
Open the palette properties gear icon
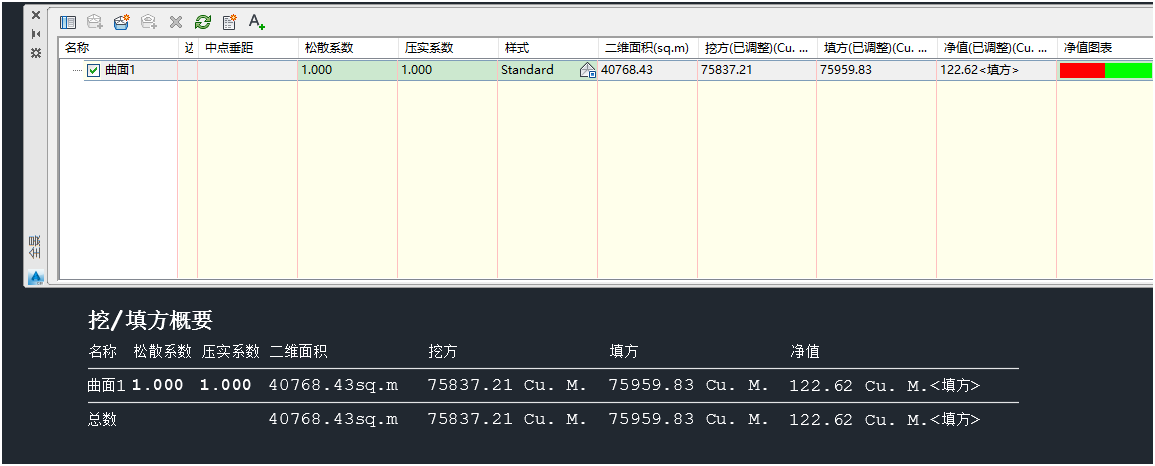click(35, 53)
